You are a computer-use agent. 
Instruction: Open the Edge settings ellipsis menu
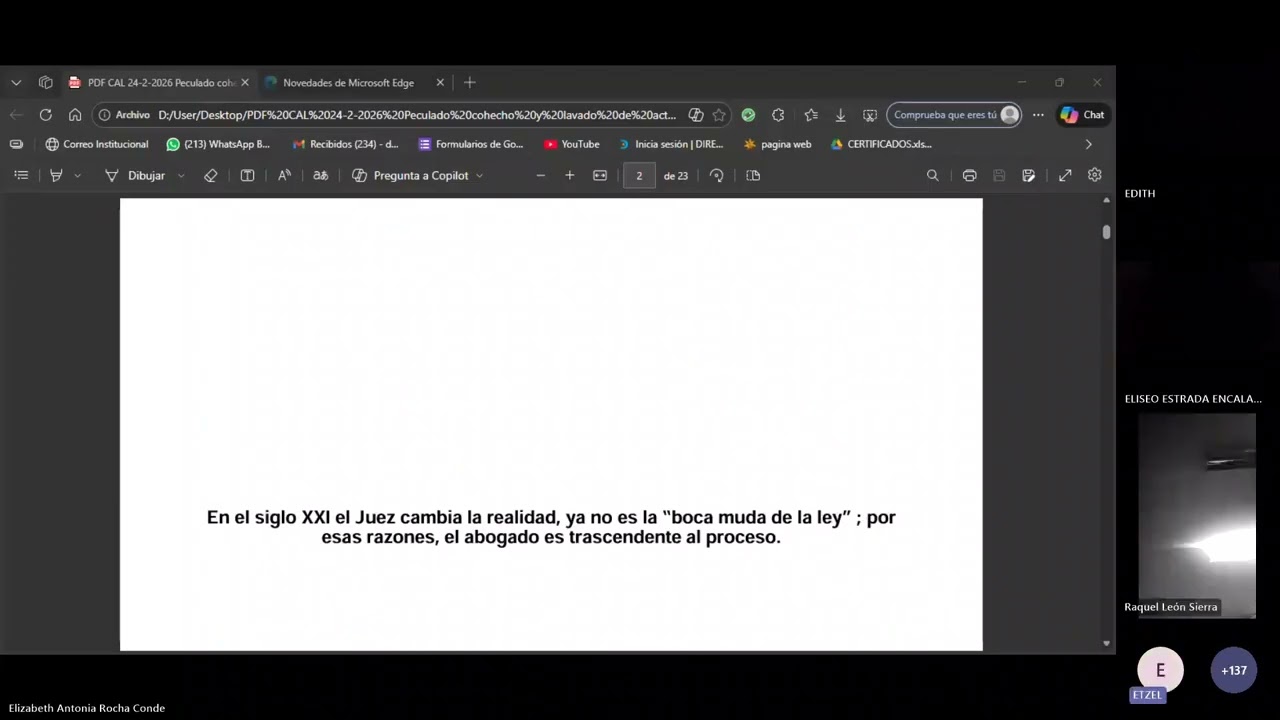[x=1038, y=115]
